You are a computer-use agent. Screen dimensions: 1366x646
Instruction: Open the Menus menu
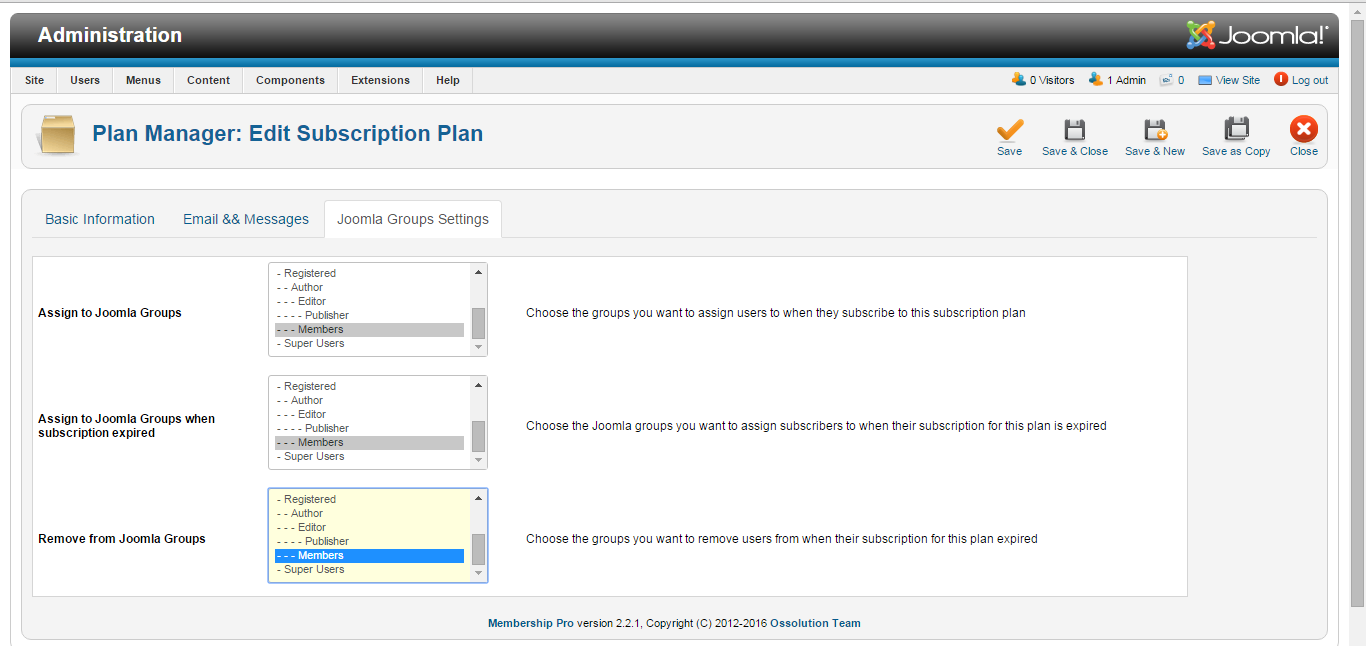[143, 80]
